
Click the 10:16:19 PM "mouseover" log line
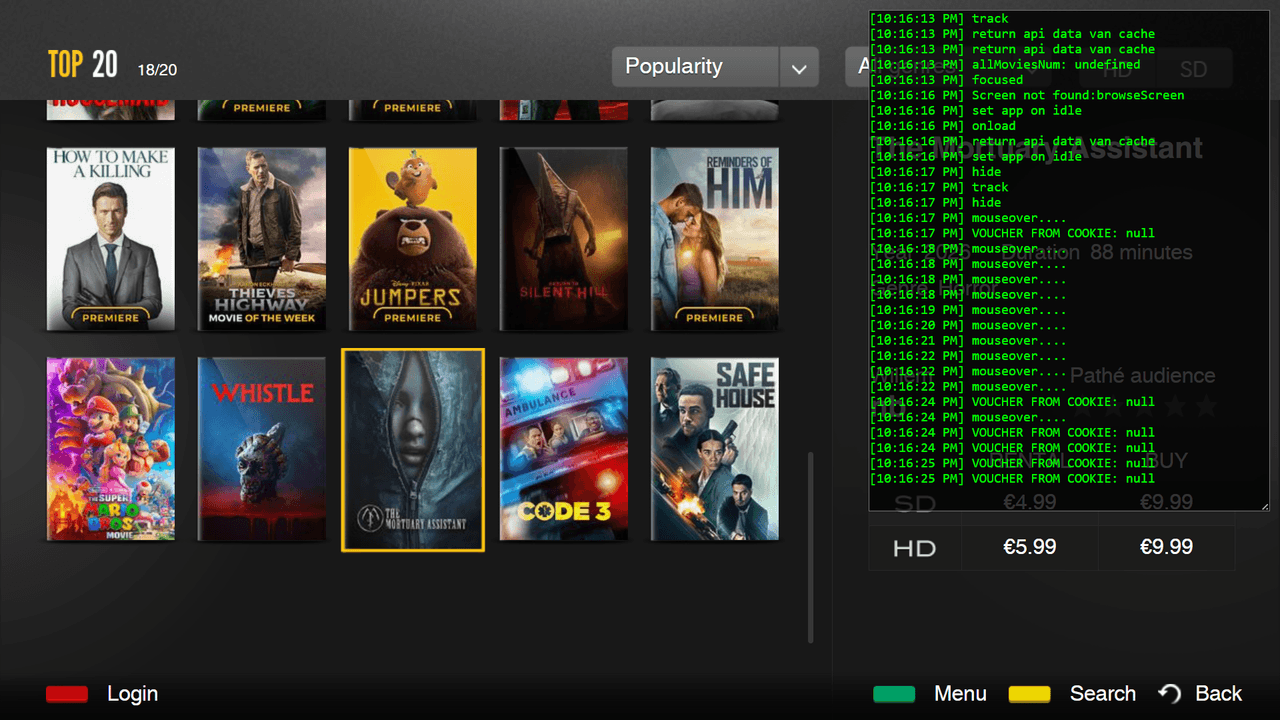click(x=968, y=310)
